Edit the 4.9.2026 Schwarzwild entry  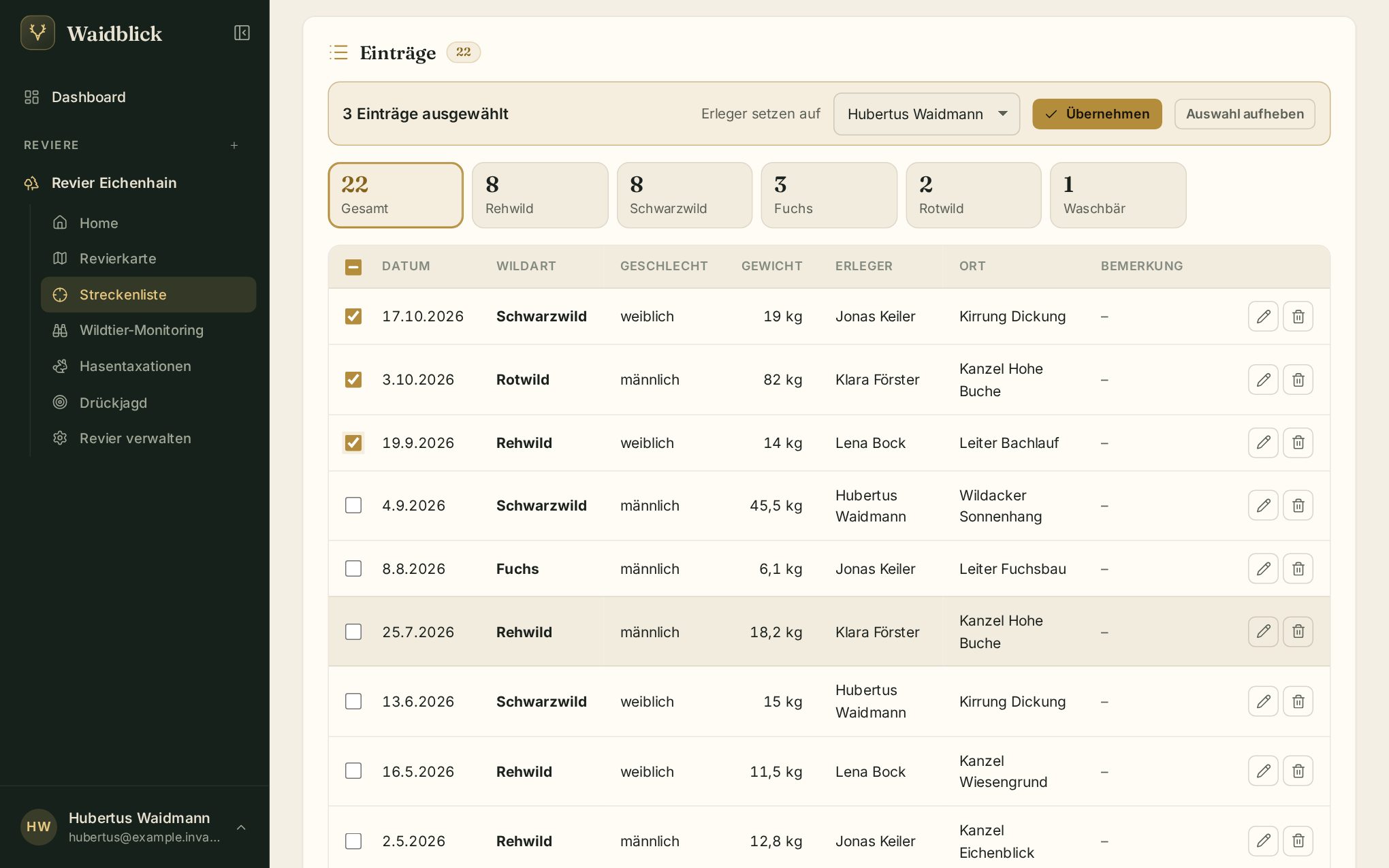1263,505
